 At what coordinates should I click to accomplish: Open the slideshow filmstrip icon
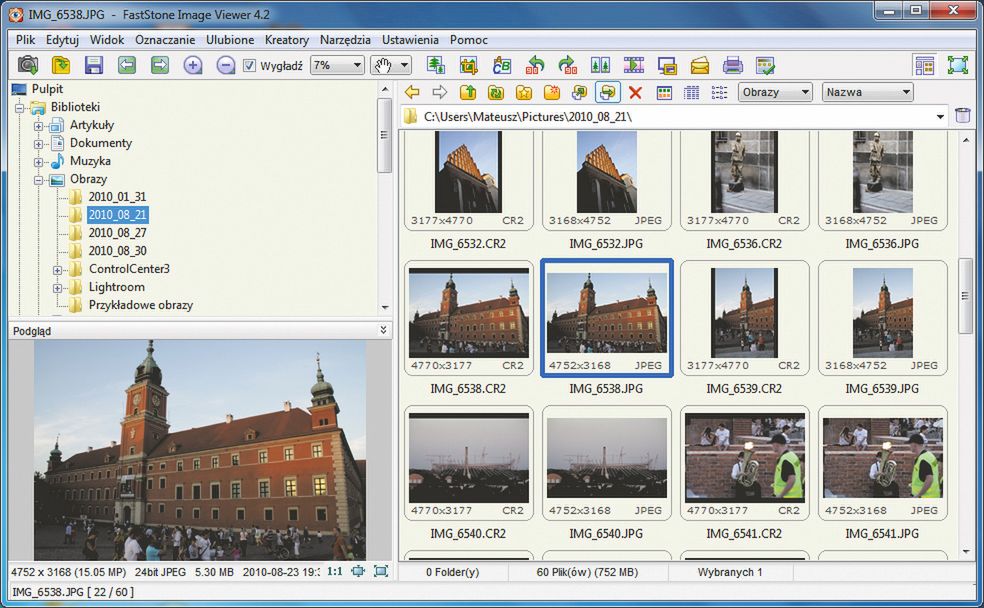click(634, 65)
